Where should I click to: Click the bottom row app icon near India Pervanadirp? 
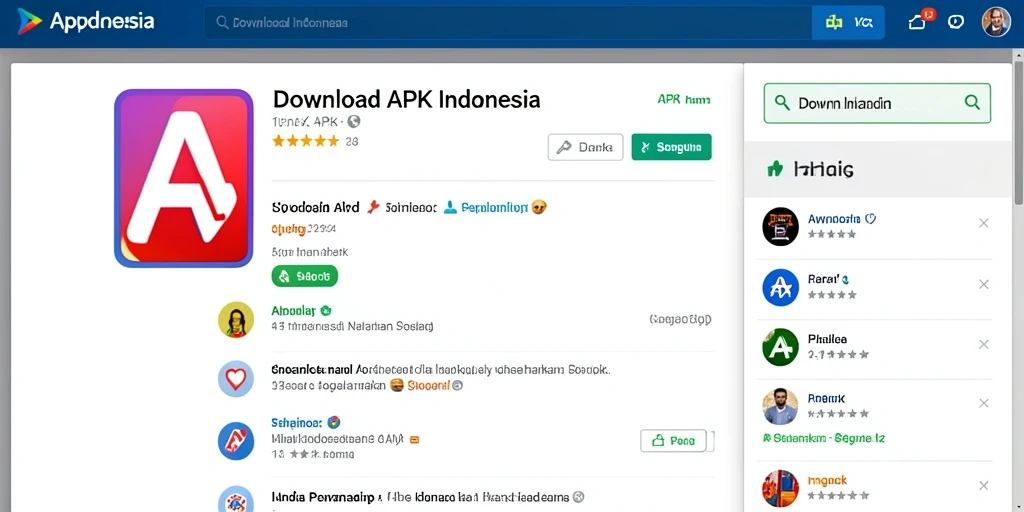pyautogui.click(x=236, y=499)
